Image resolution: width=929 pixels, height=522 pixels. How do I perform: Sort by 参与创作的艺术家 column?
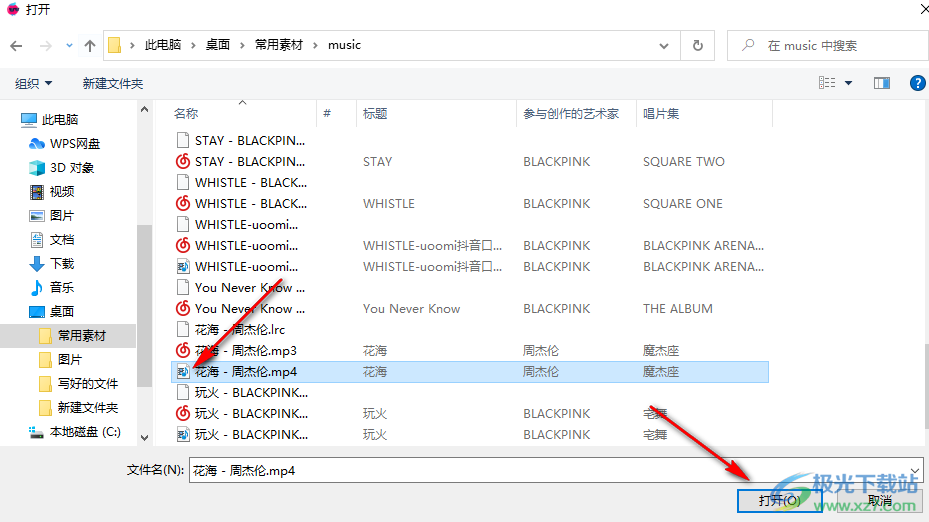pyautogui.click(x=571, y=114)
